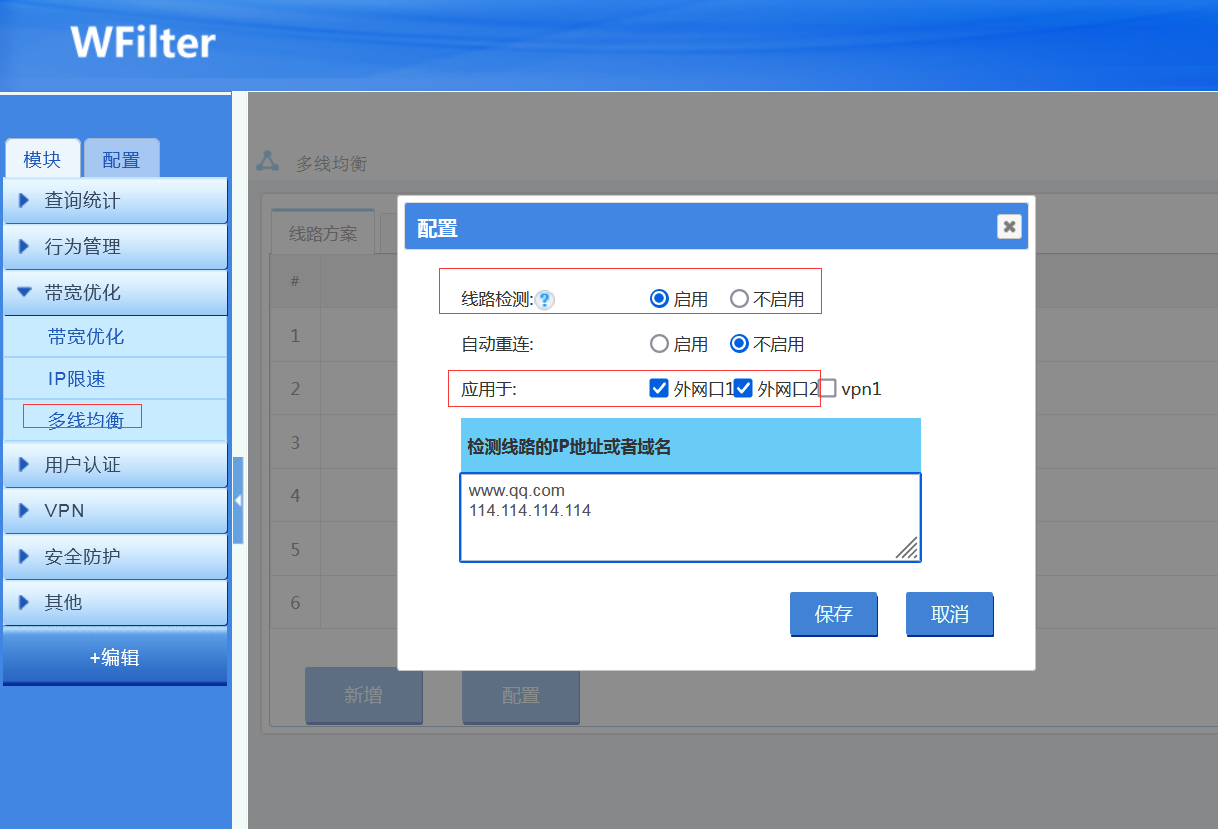This screenshot has width=1218, height=829.
Task: Click the sidebar collapse arrow handle
Action: pyautogui.click(x=238, y=500)
